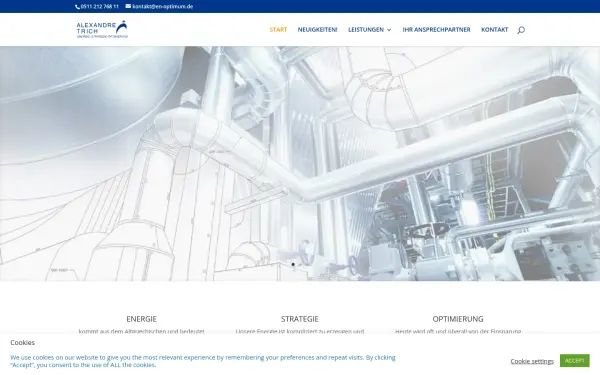The height and width of the screenshot is (375, 600).
Task: Click the hero industrial pipes image
Action: point(300,164)
